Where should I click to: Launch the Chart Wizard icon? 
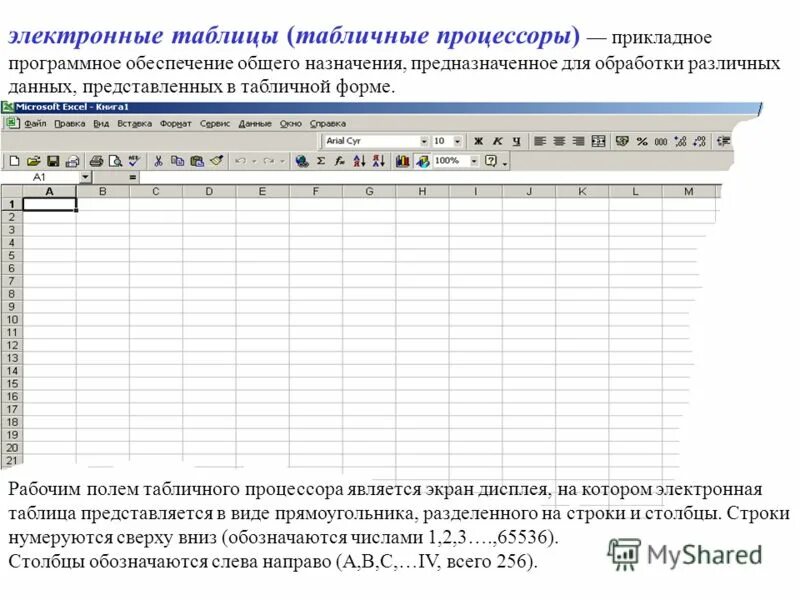pyautogui.click(x=403, y=161)
